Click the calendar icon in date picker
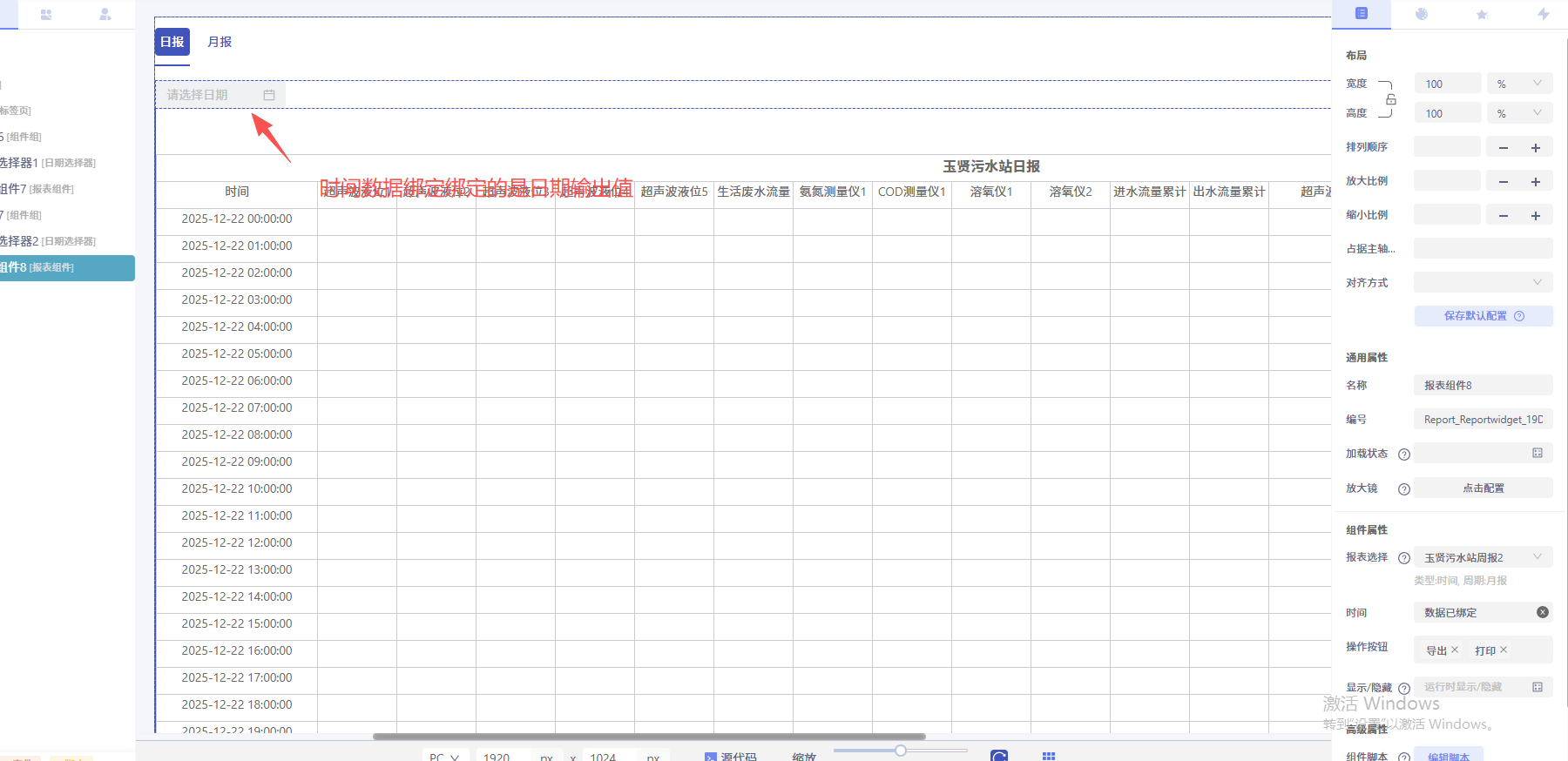 point(269,95)
